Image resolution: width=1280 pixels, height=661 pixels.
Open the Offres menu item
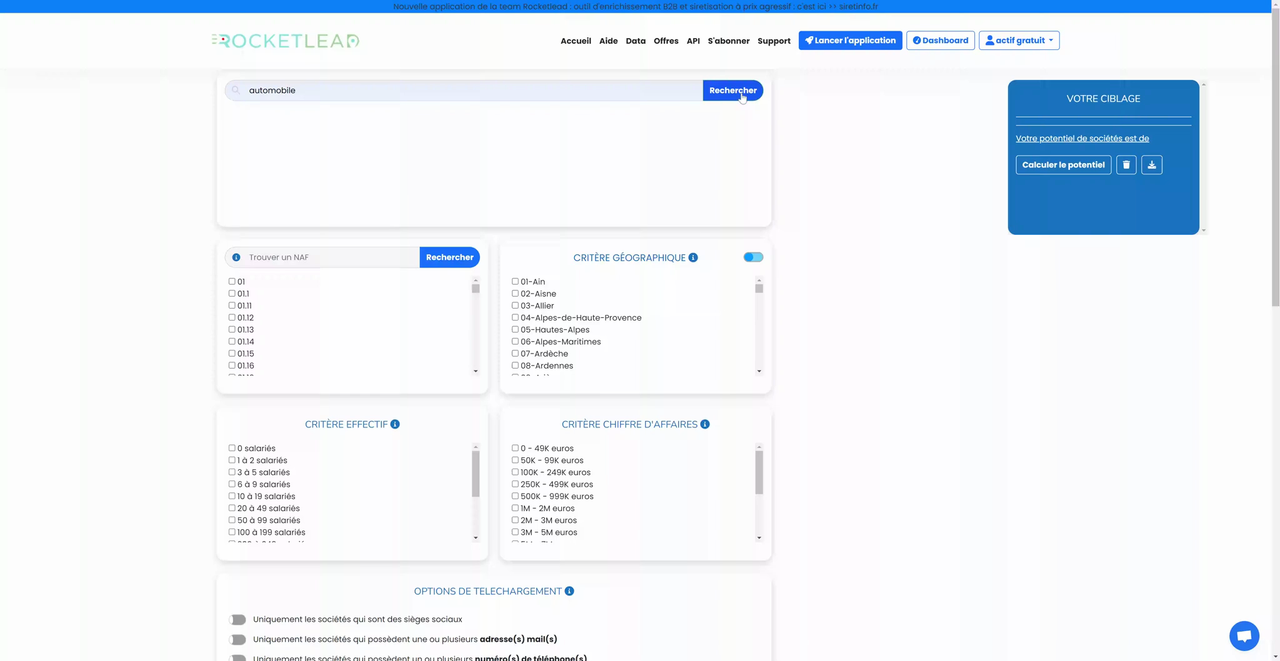click(x=666, y=41)
